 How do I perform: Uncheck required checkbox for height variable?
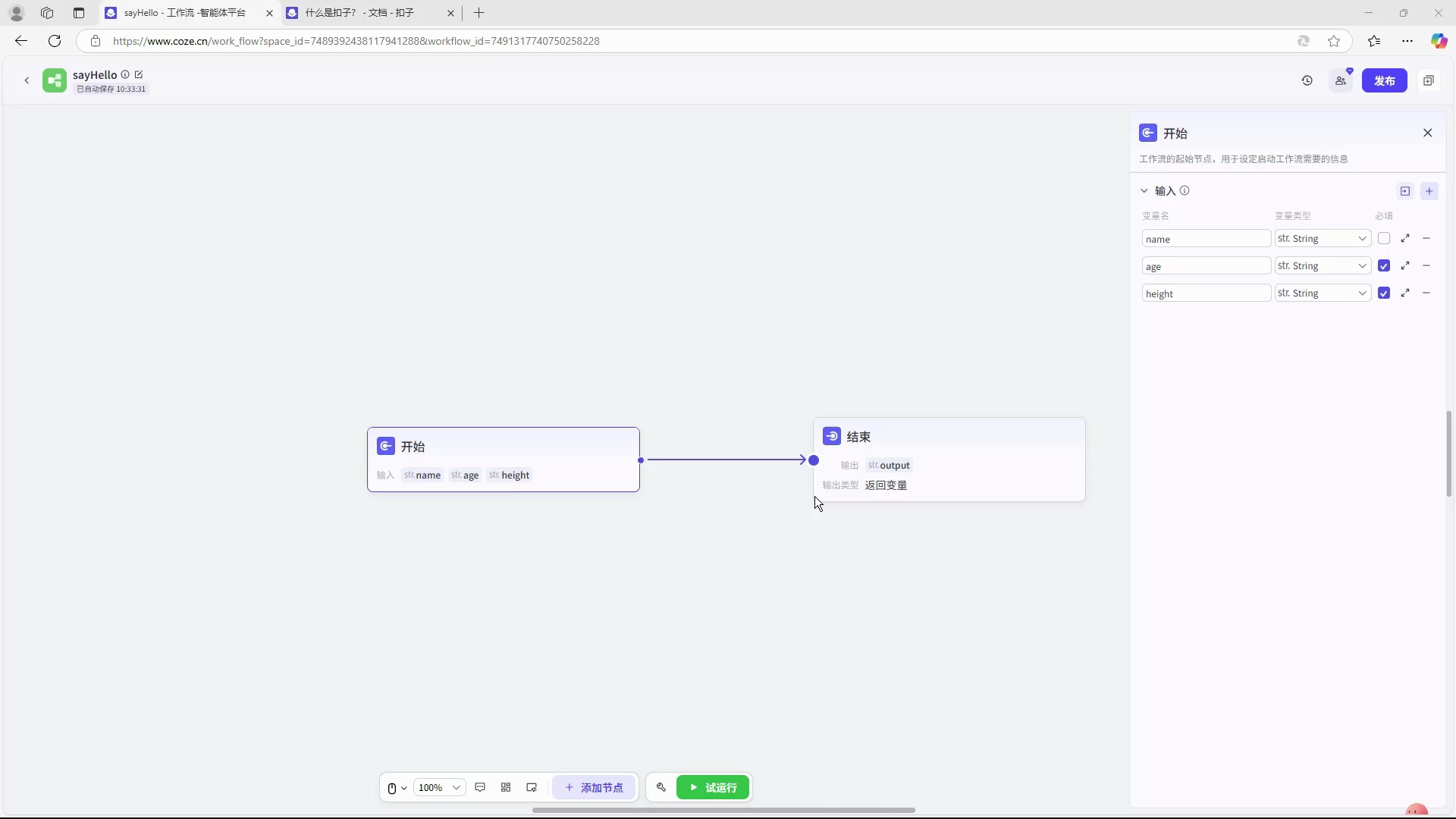tap(1384, 293)
